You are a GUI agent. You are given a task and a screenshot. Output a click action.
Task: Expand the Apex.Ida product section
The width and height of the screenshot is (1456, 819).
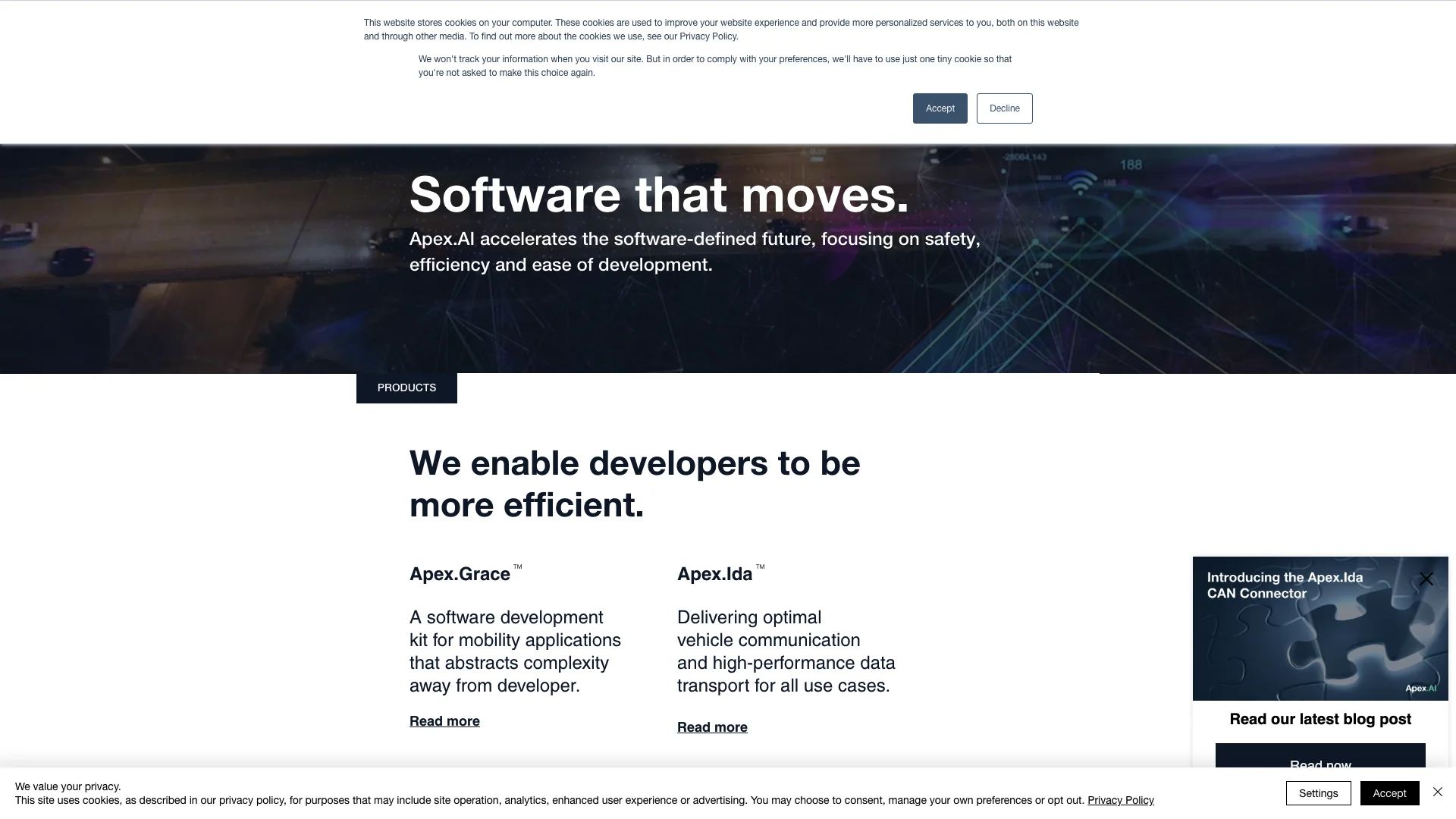click(x=712, y=727)
